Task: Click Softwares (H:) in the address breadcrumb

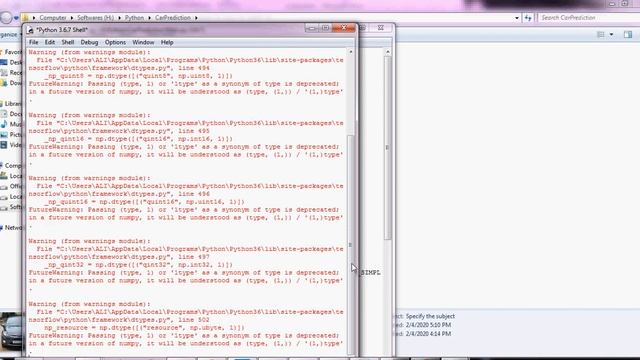Action: point(96,18)
